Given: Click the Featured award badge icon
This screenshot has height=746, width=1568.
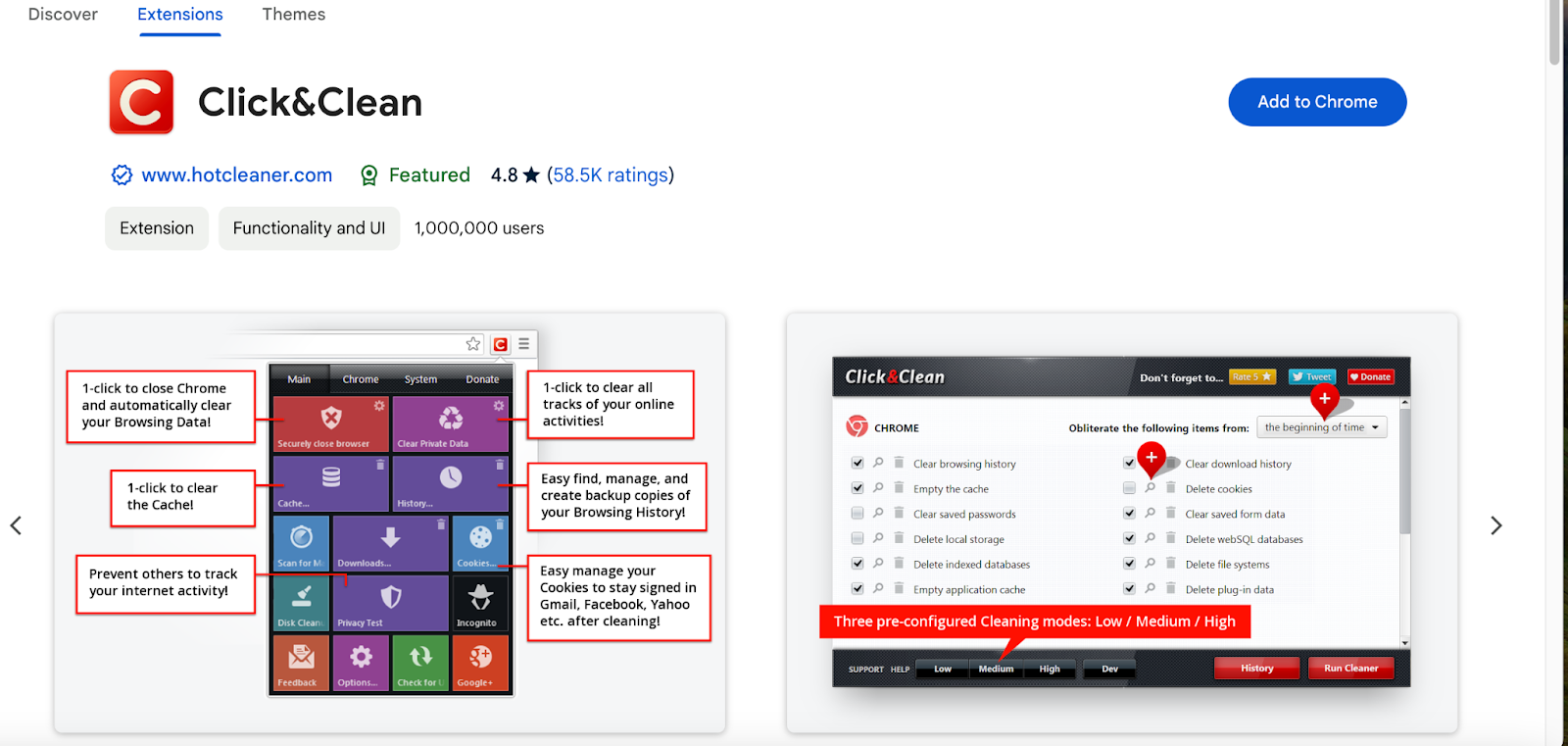Looking at the screenshot, I should 369,175.
